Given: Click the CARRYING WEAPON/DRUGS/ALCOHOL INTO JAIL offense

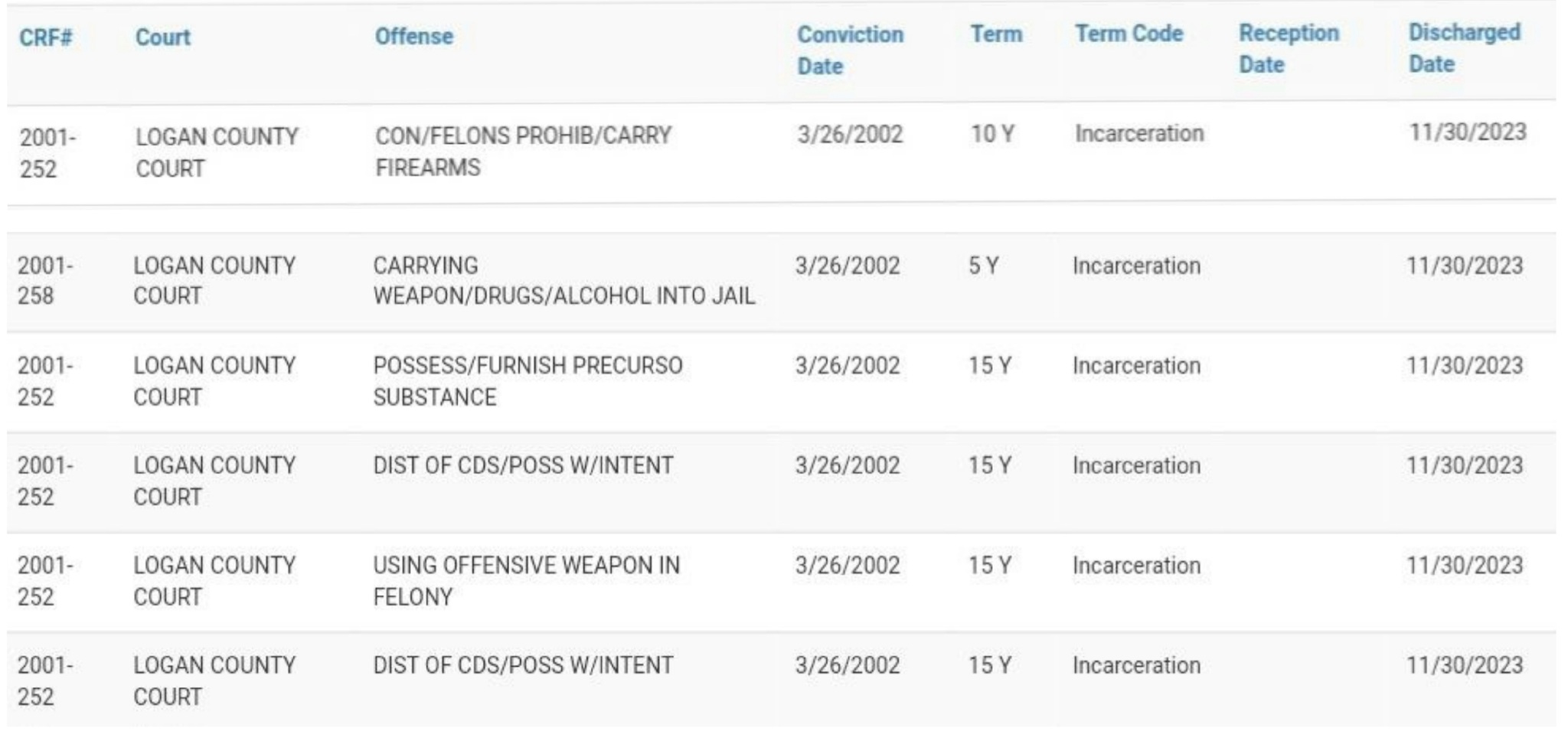Looking at the screenshot, I should pos(563,281).
